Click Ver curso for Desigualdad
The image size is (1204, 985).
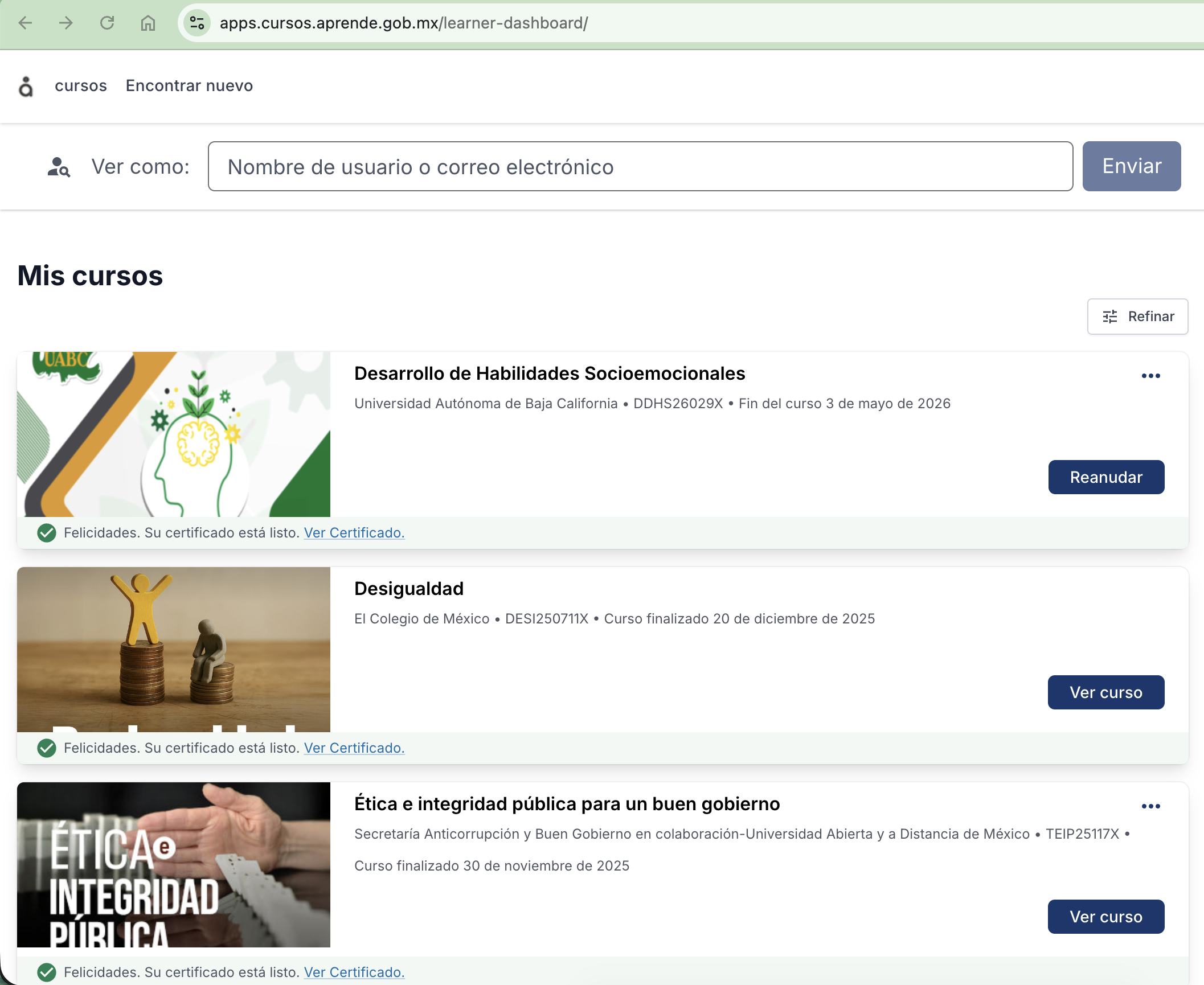pos(1106,692)
